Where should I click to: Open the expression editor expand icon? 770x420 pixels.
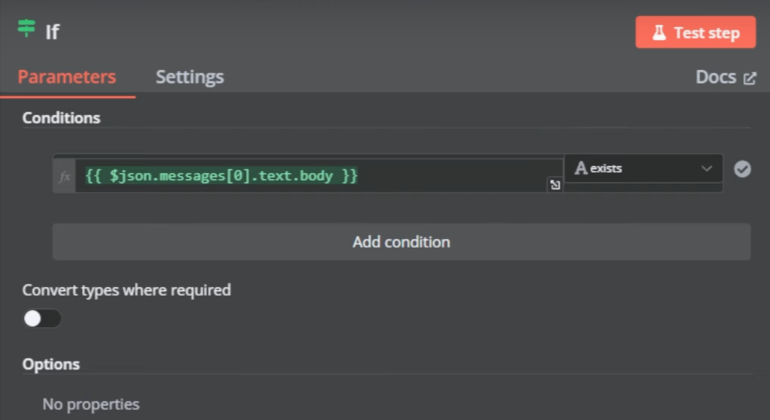(554, 185)
